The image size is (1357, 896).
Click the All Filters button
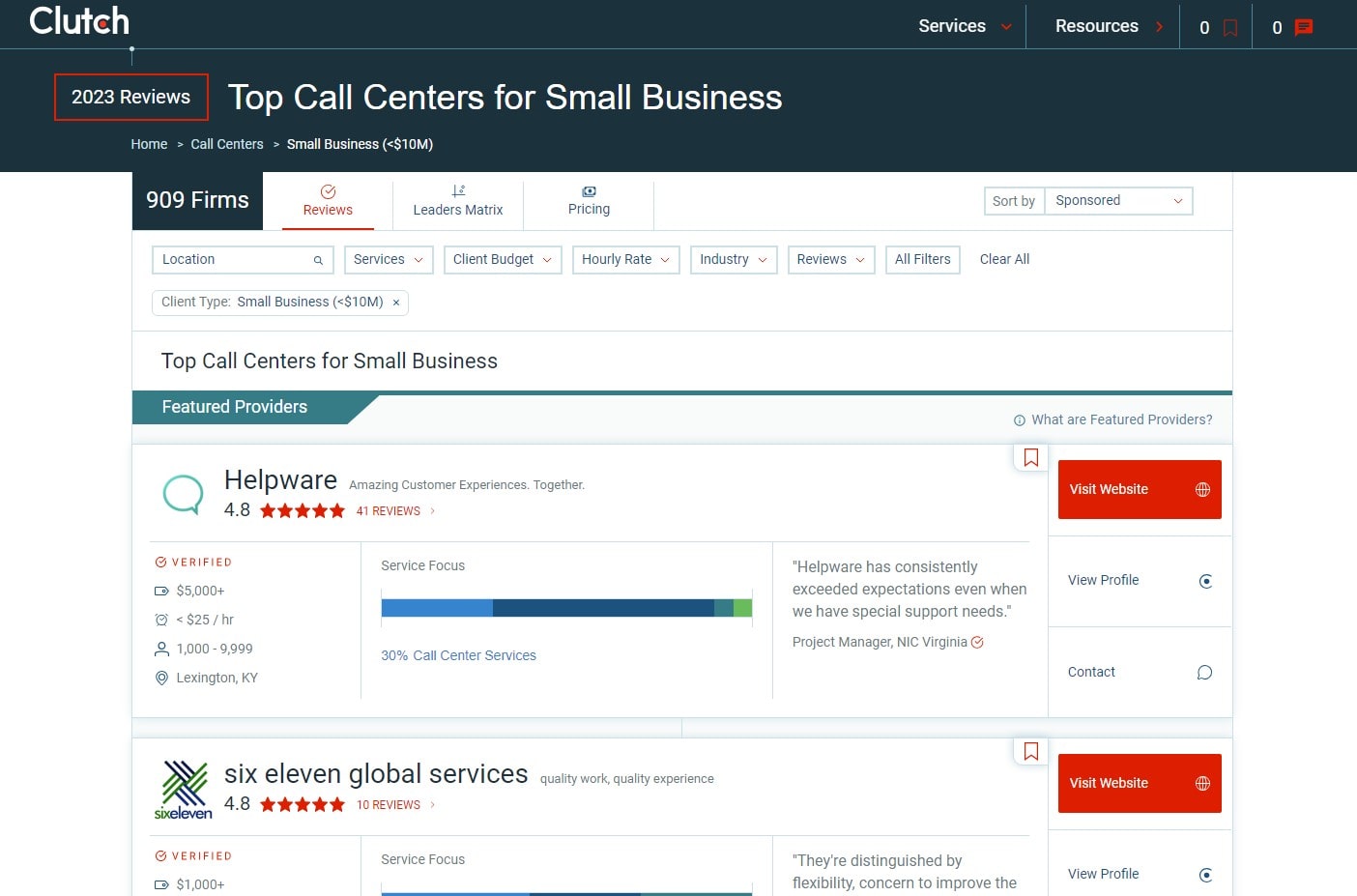coord(923,260)
